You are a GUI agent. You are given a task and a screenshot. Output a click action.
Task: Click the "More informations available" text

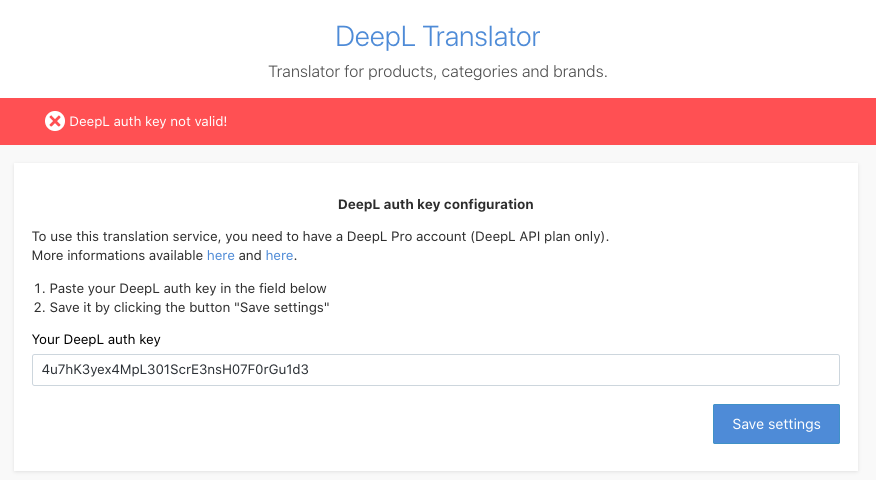117,255
